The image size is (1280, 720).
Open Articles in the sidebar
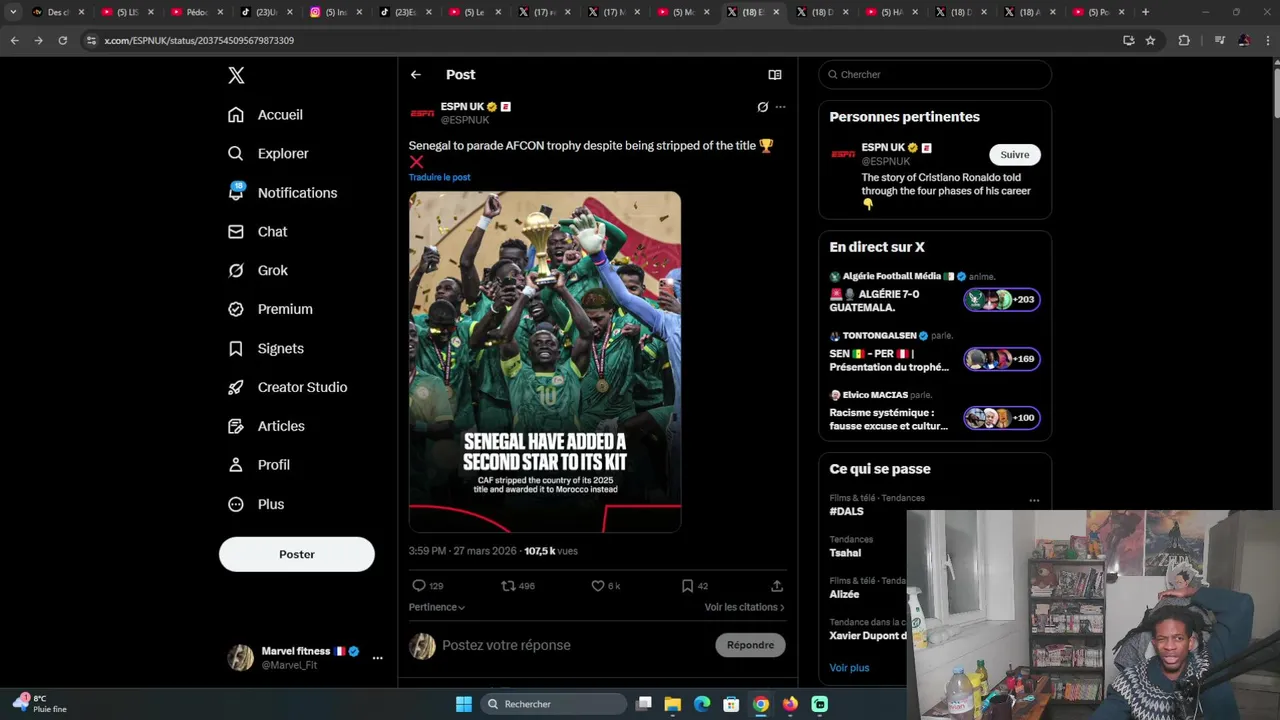tap(266, 427)
